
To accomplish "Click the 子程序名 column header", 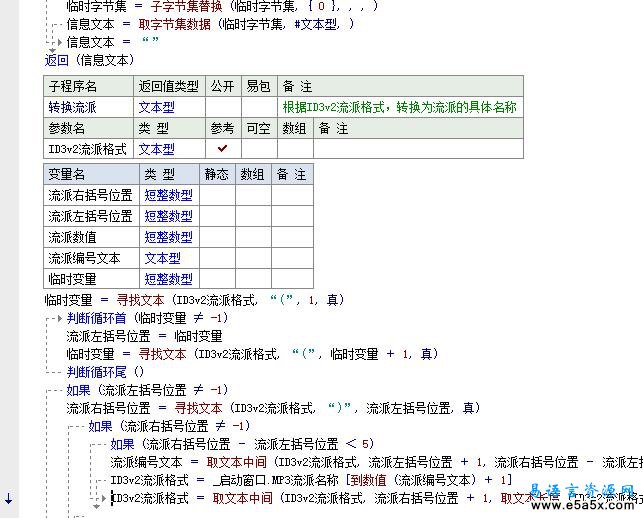I will [89, 86].
